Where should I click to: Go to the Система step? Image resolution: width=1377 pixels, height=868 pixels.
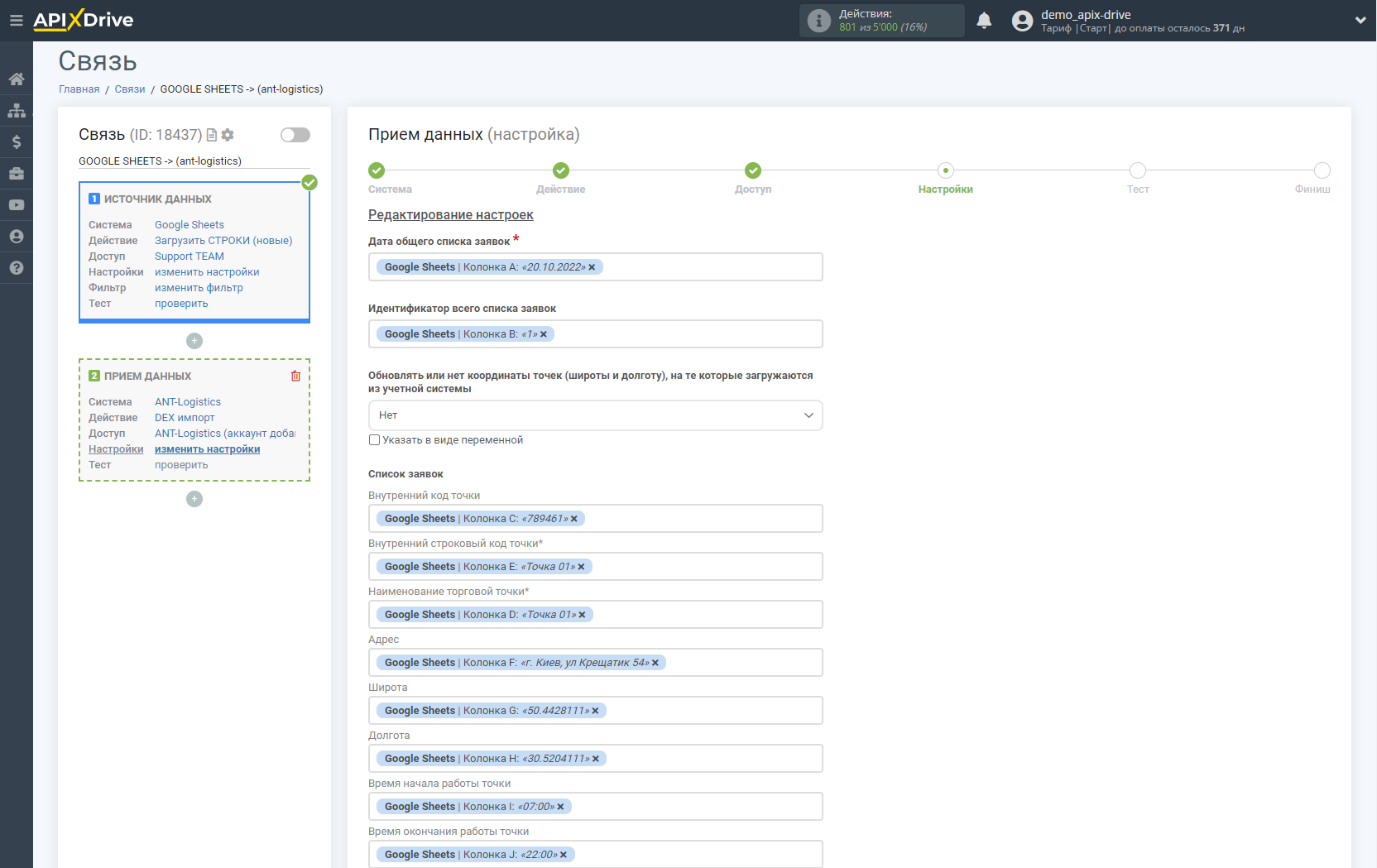(x=377, y=170)
